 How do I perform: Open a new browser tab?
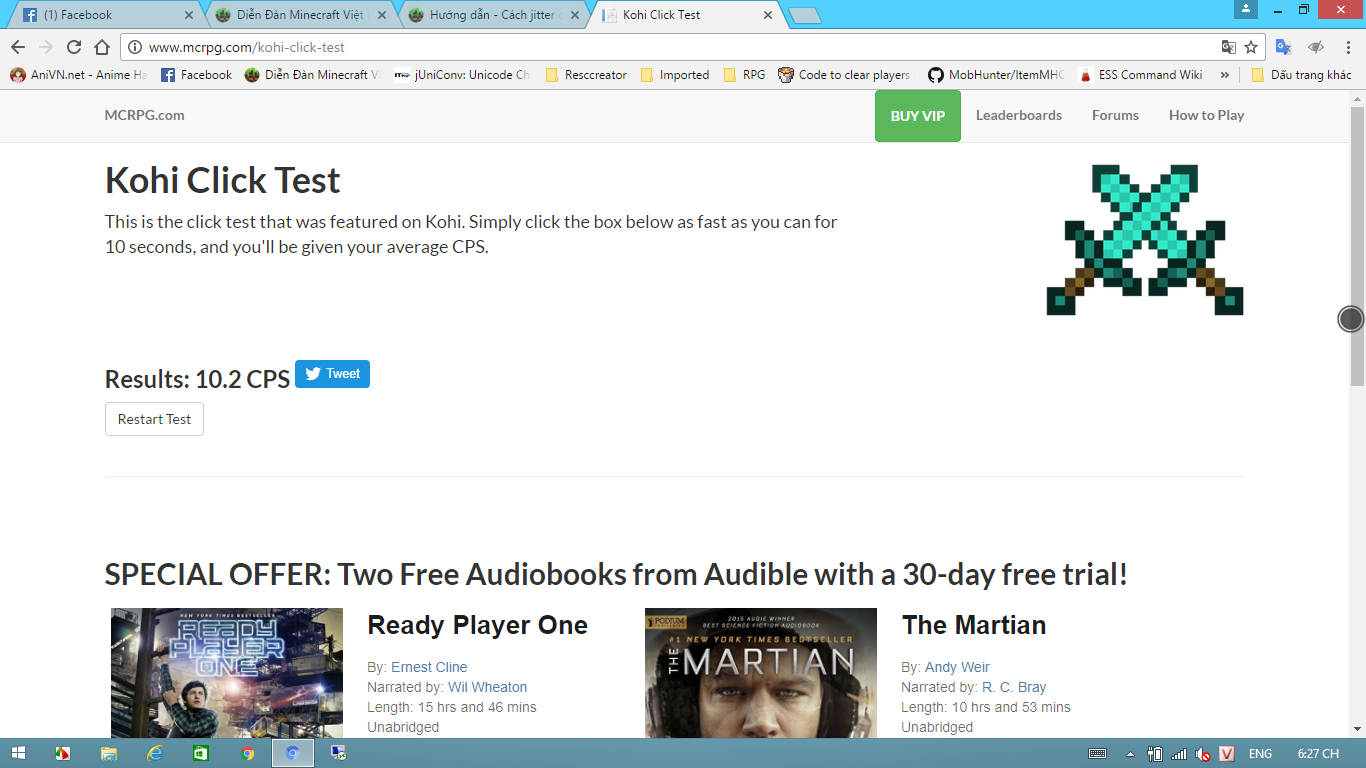coord(804,15)
